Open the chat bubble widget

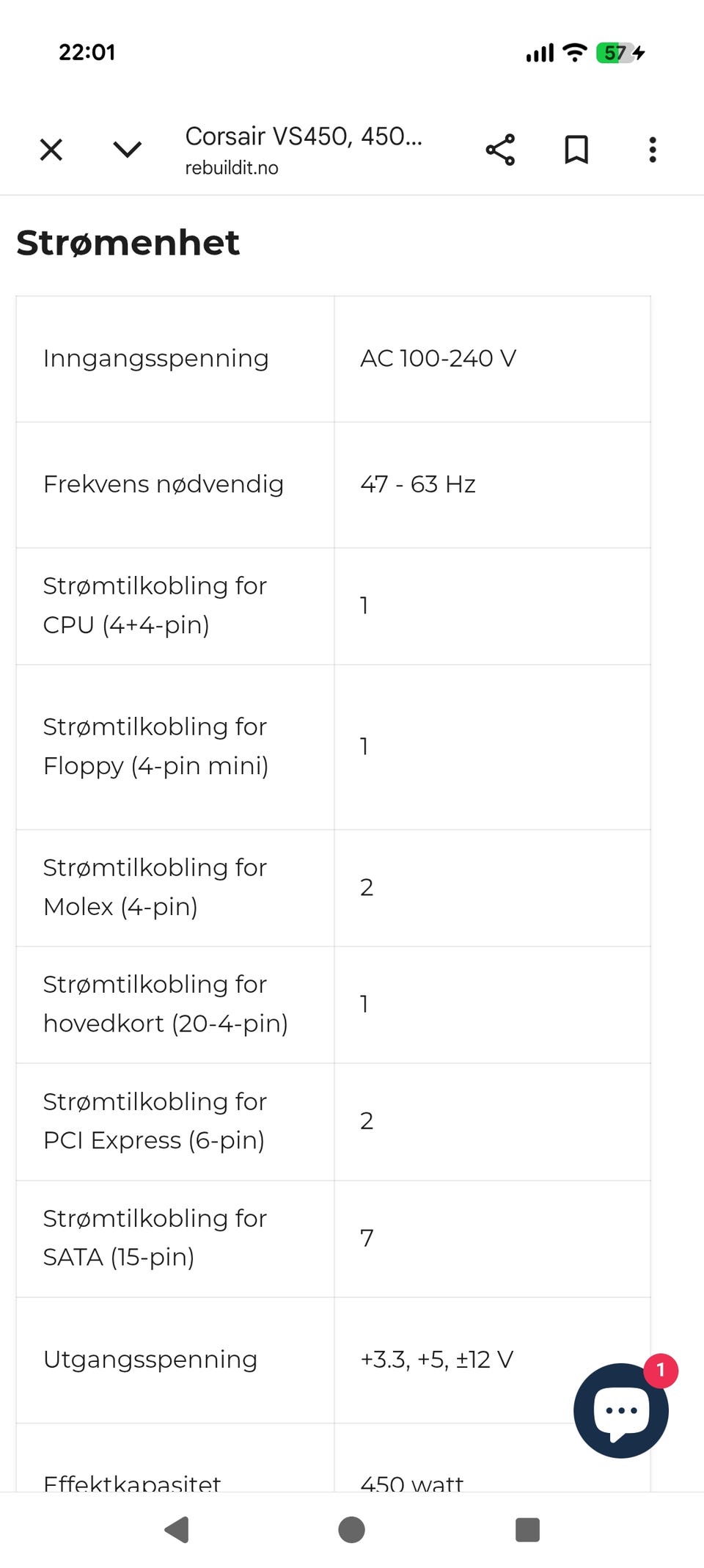[x=620, y=1410]
